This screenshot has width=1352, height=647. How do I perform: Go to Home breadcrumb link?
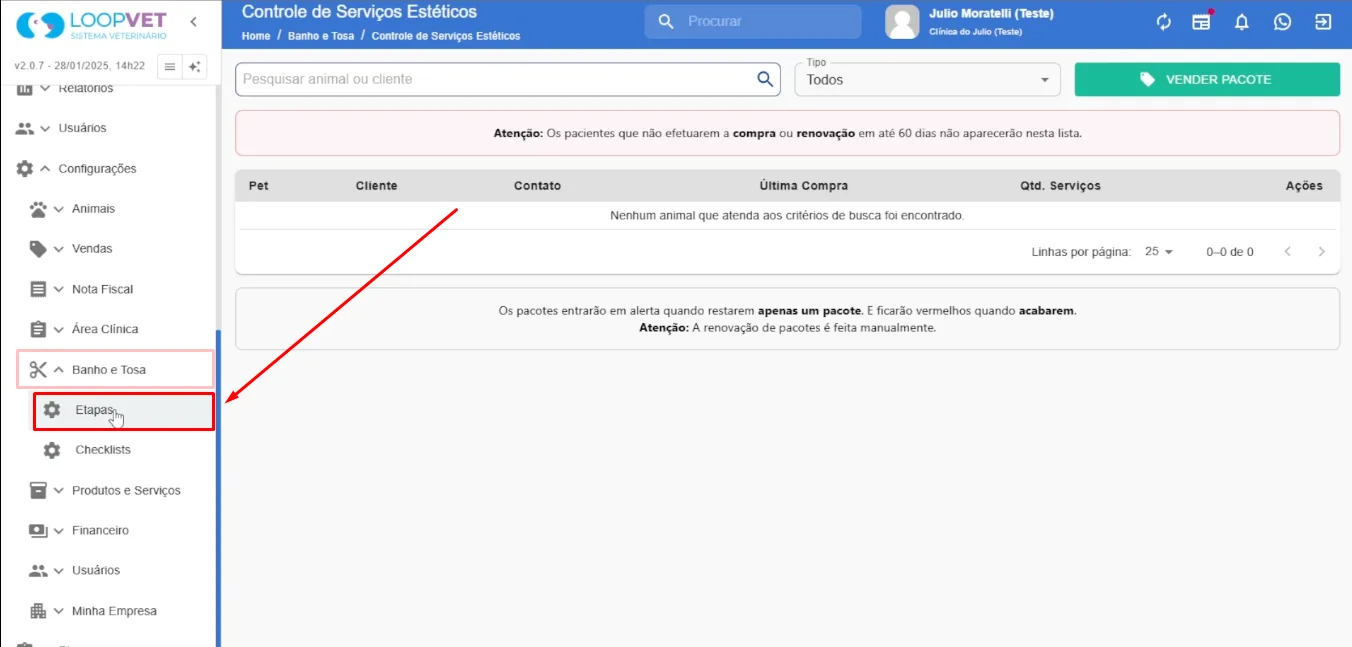(x=256, y=36)
